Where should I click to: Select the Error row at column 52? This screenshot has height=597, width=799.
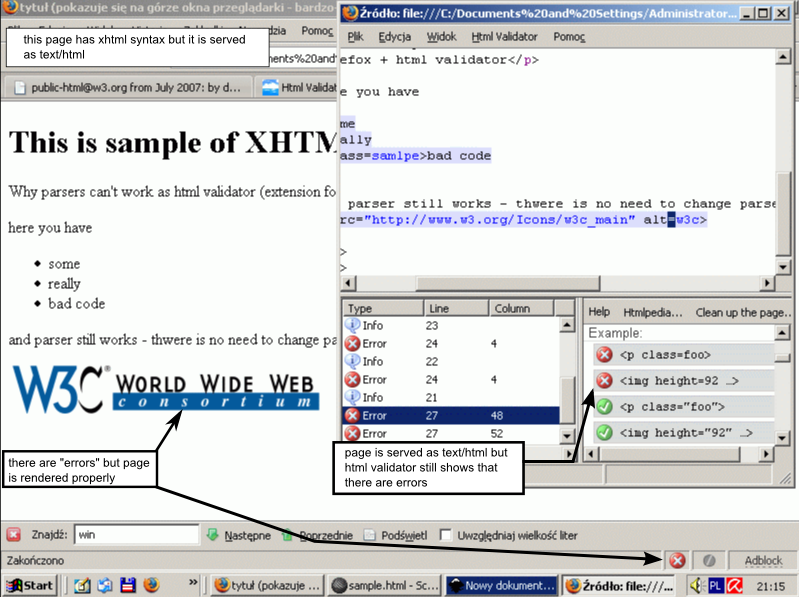[x=451, y=433]
